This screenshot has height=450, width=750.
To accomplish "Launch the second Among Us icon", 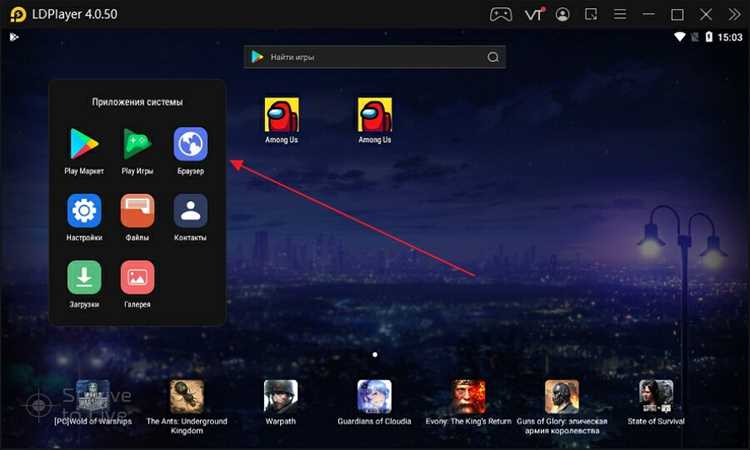I will tap(375, 115).
